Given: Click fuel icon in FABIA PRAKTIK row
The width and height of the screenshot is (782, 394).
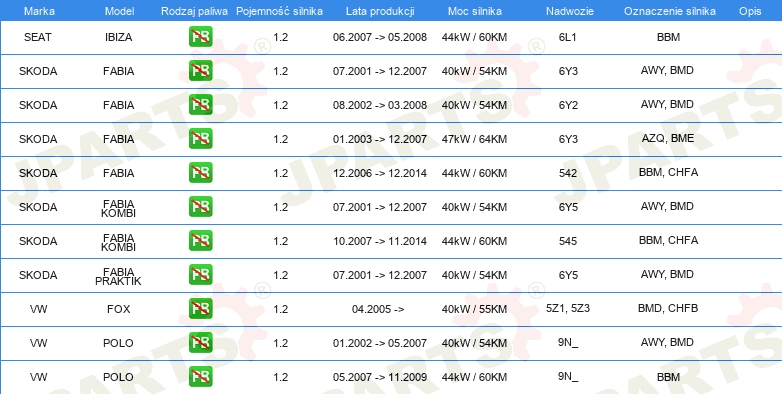Looking at the screenshot, I should [x=200, y=275].
